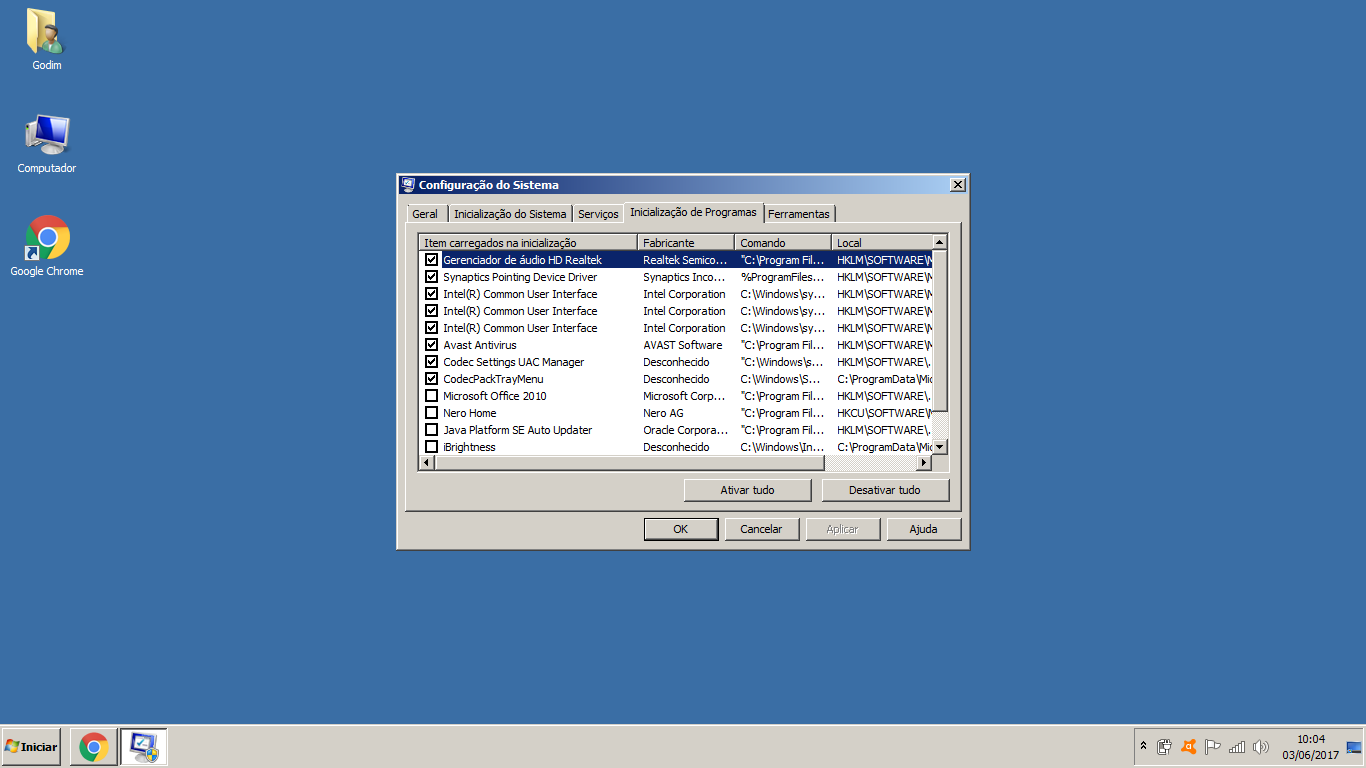Switch to Inicialização do Sistema tab
Image resolution: width=1366 pixels, height=768 pixels.
tap(510, 214)
